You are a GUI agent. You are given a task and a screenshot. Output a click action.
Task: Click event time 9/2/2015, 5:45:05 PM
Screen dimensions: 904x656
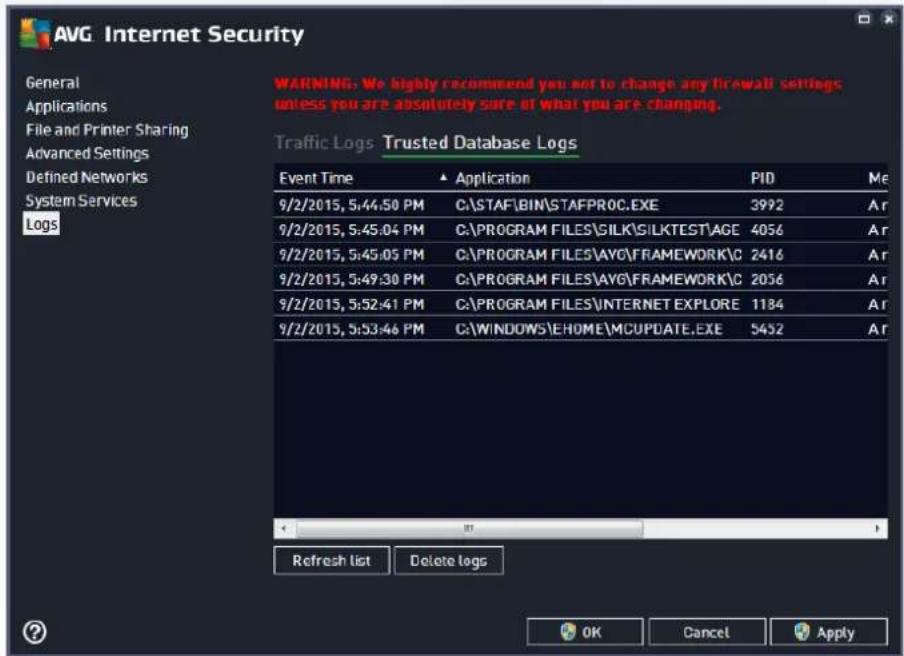click(351, 255)
